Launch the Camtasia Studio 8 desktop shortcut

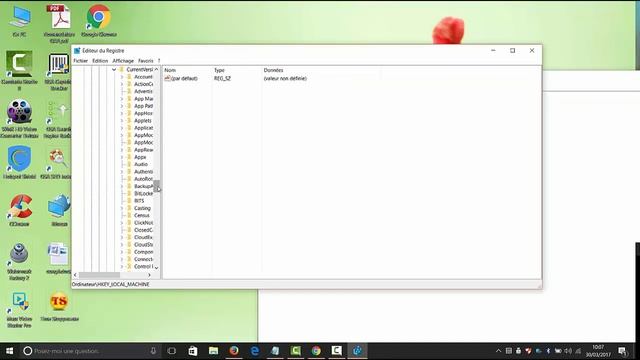(x=19, y=70)
